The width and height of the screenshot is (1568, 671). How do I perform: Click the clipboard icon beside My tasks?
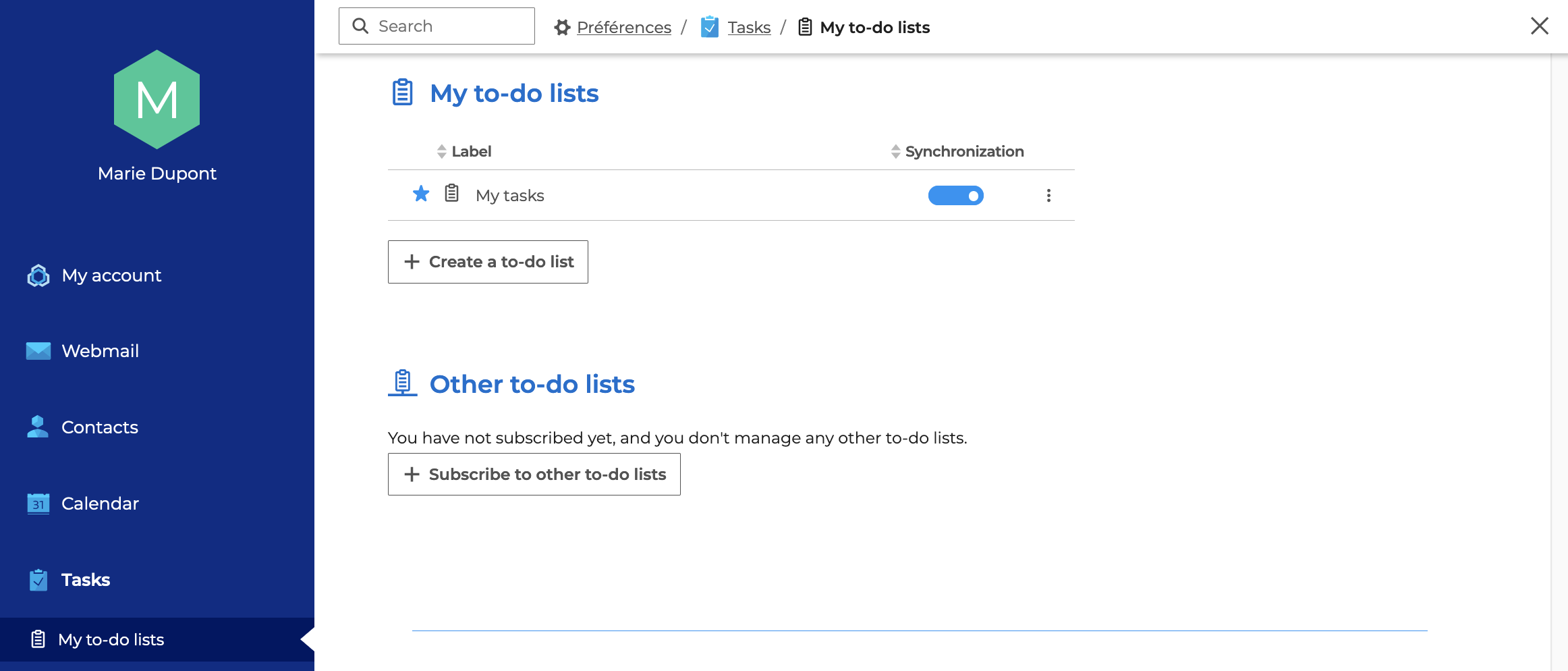click(x=452, y=194)
